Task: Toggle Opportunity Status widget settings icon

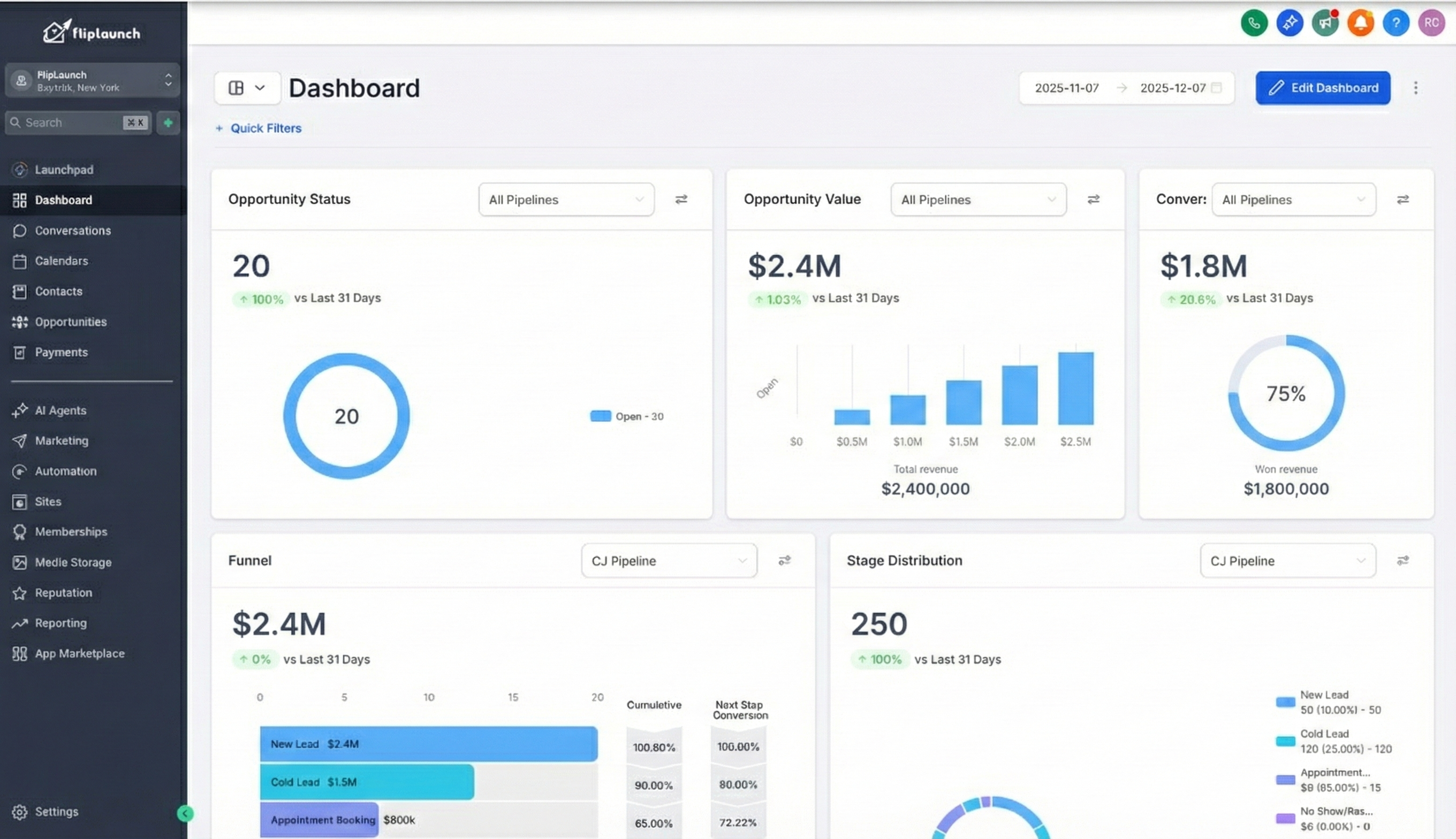Action: tap(681, 200)
